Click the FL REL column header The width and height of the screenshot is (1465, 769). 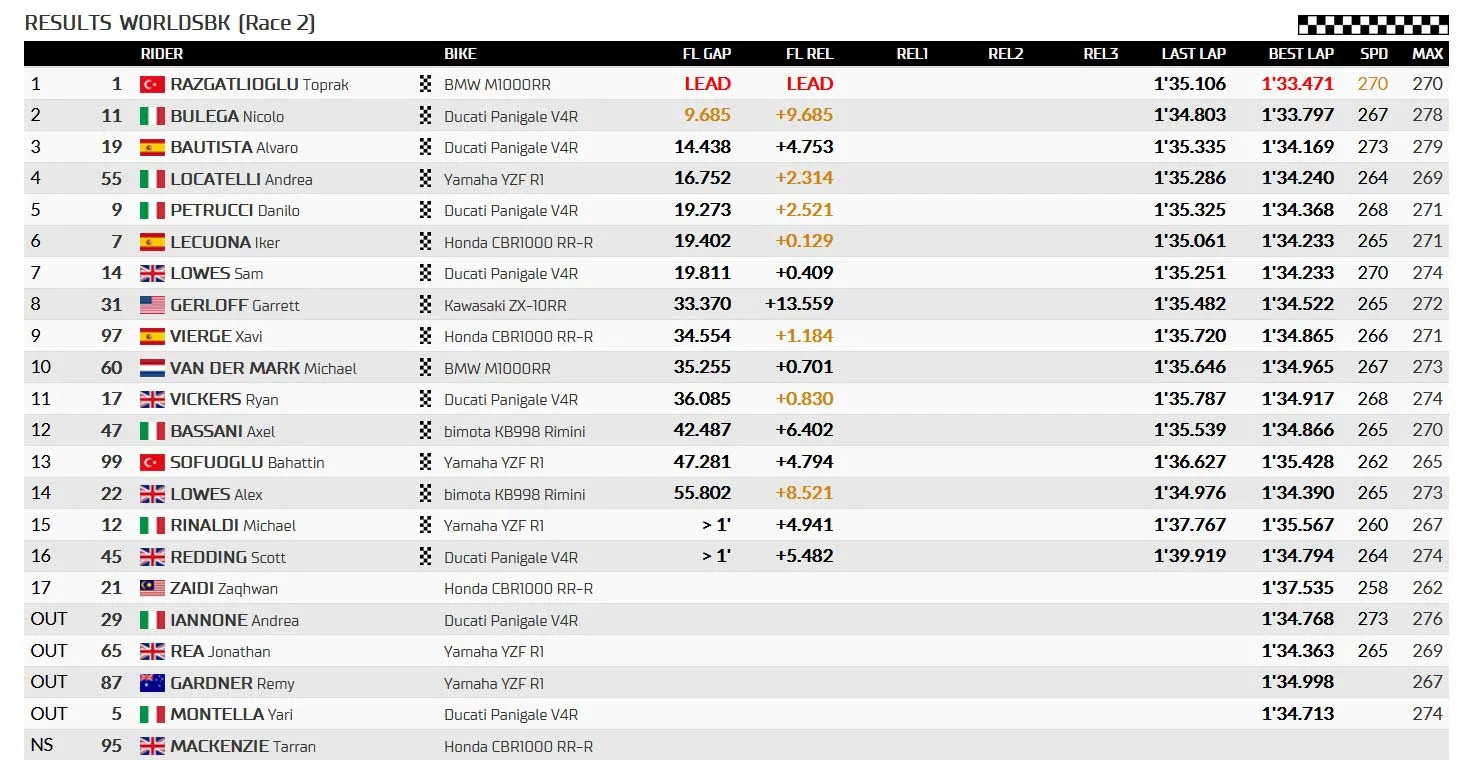tap(810, 54)
